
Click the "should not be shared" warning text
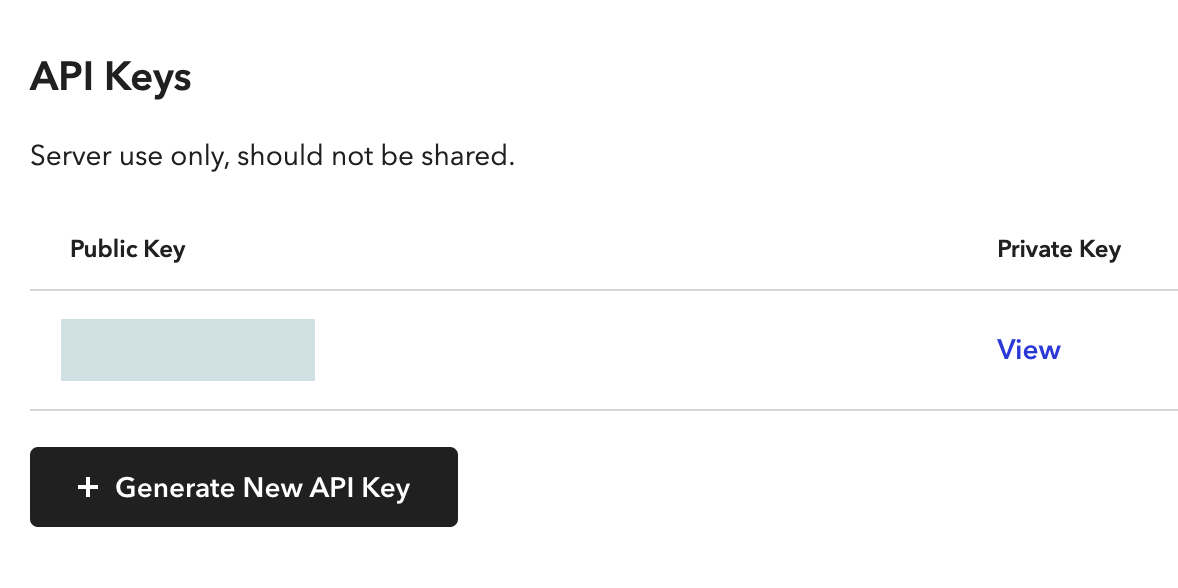click(x=376, y=155)
